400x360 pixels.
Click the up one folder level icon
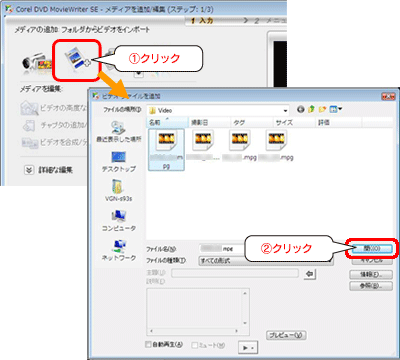(x=312, y=109)
